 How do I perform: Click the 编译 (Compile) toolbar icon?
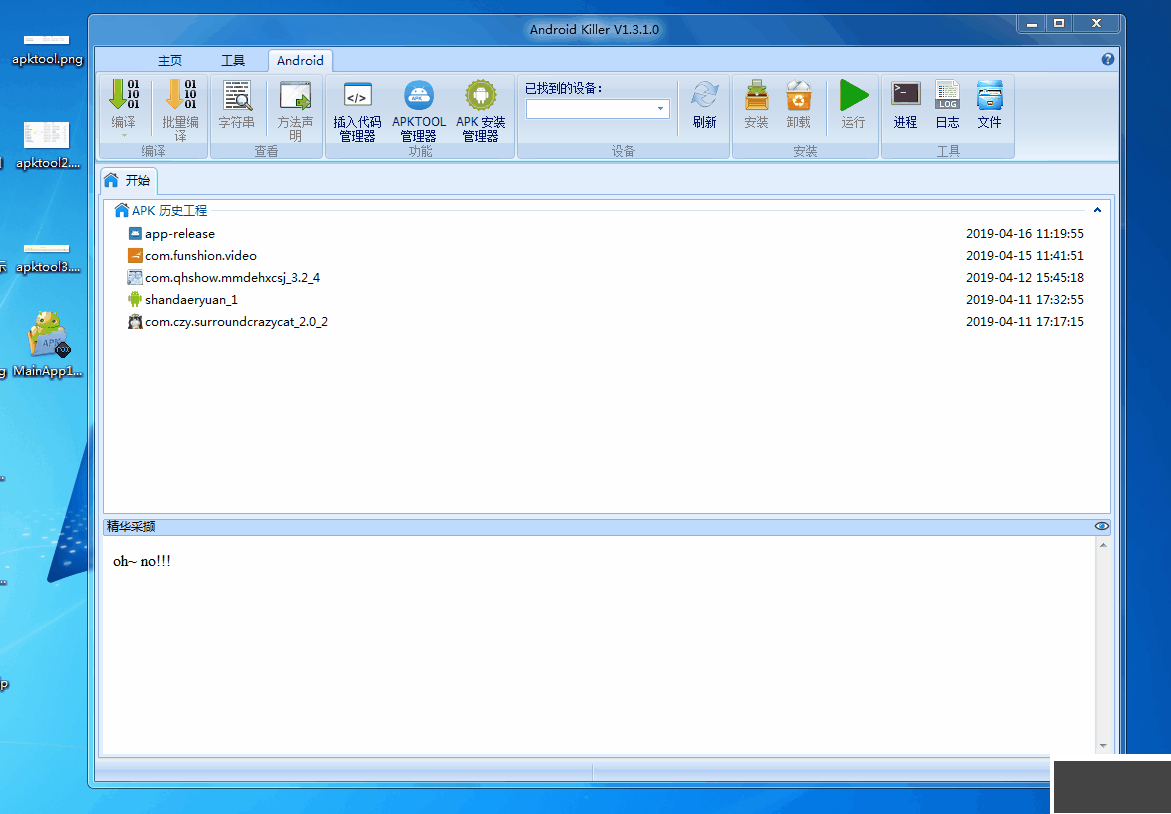tap(124, 97)
